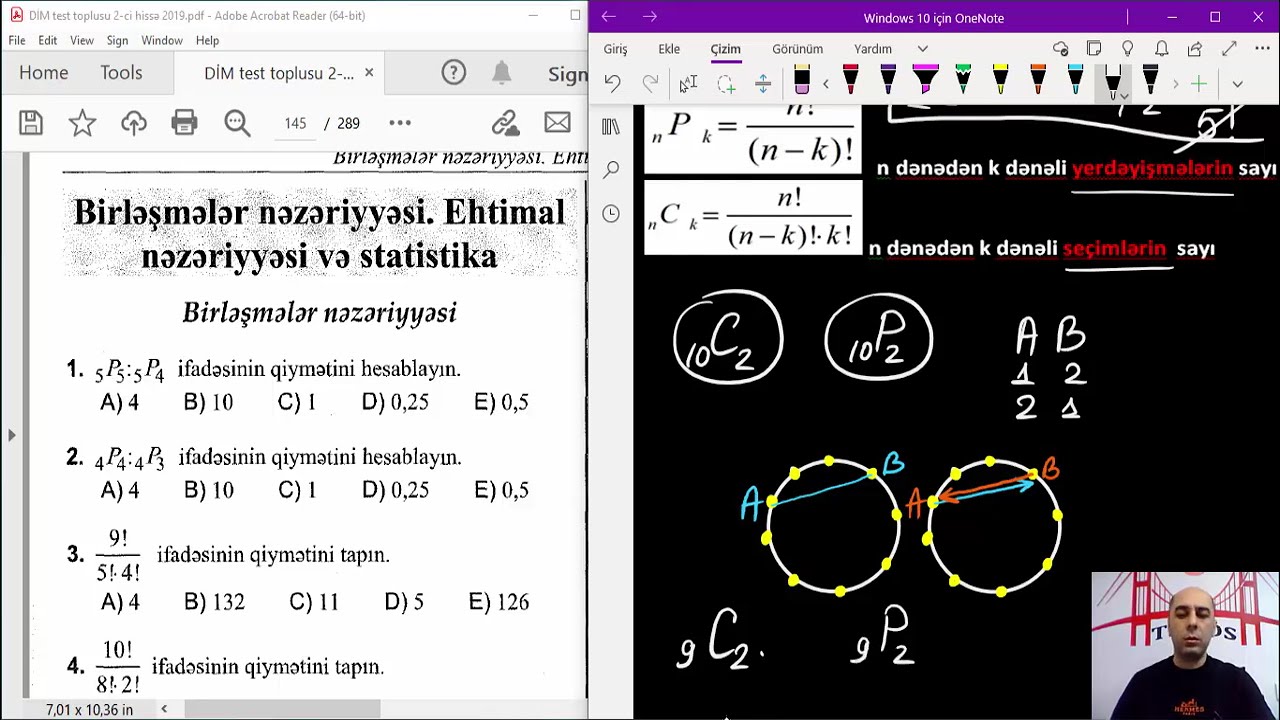Click the Sign In button in Acrobat
Screen dimensions: 1280x720
click(x=568, y=73)
